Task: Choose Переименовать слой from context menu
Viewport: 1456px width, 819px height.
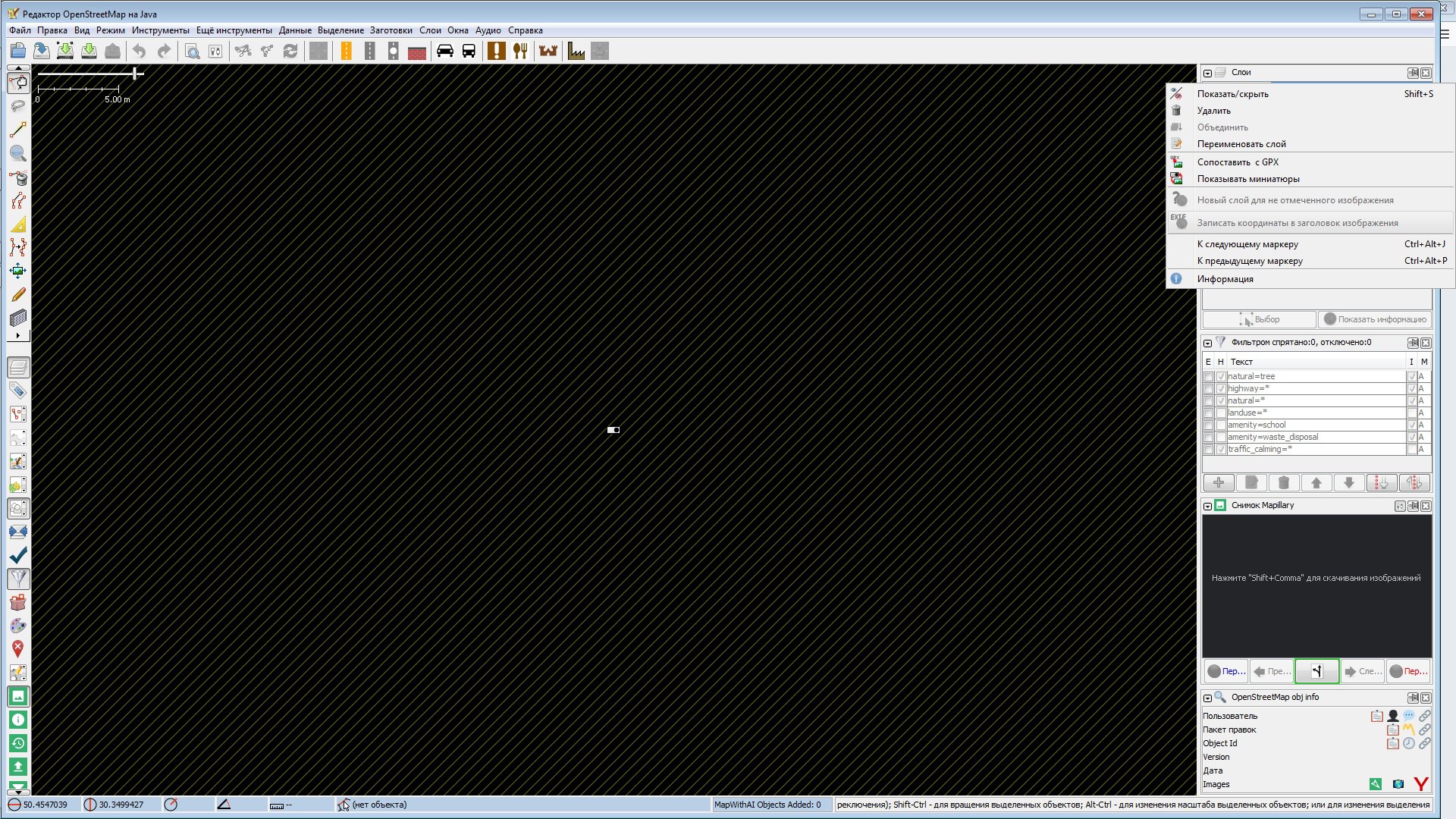Action: (x=1310, y=144)
